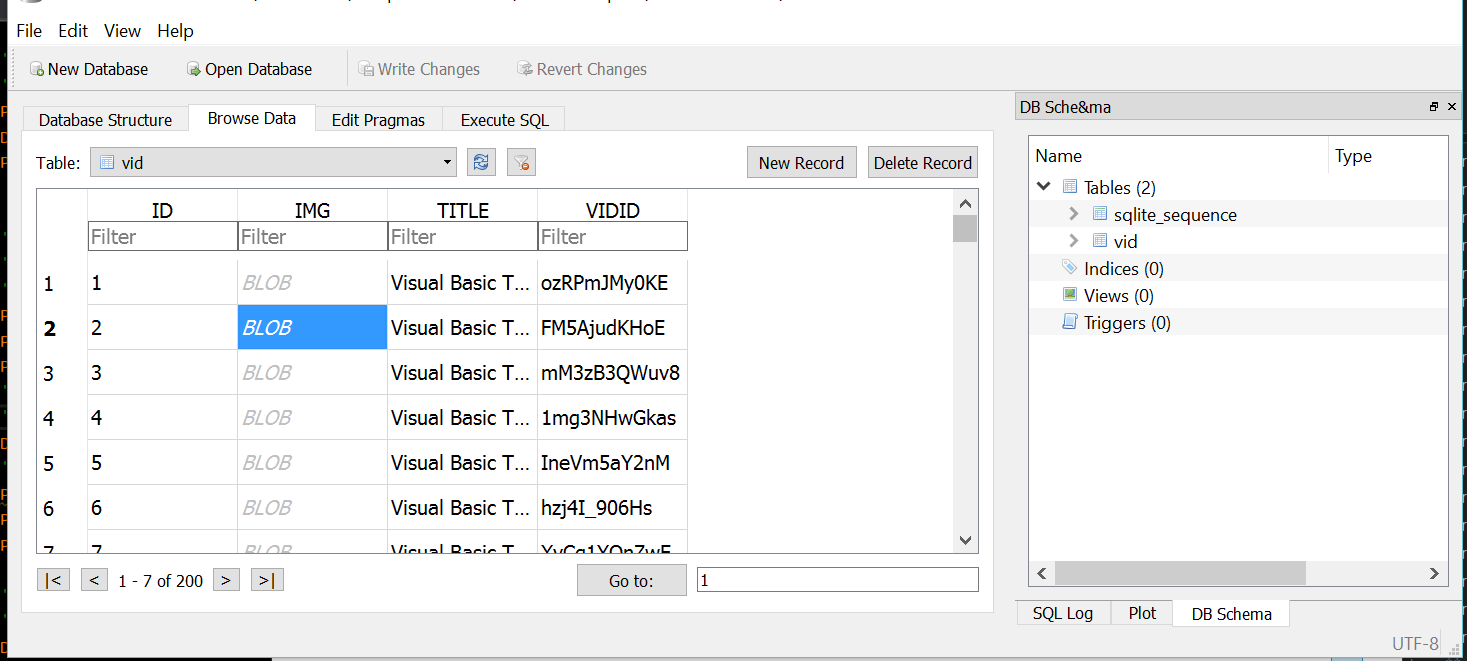Switch to the Execute SQL tab
Viewport: 1467px width, 661px height.
pyautogui.click(x=504, y=120)
